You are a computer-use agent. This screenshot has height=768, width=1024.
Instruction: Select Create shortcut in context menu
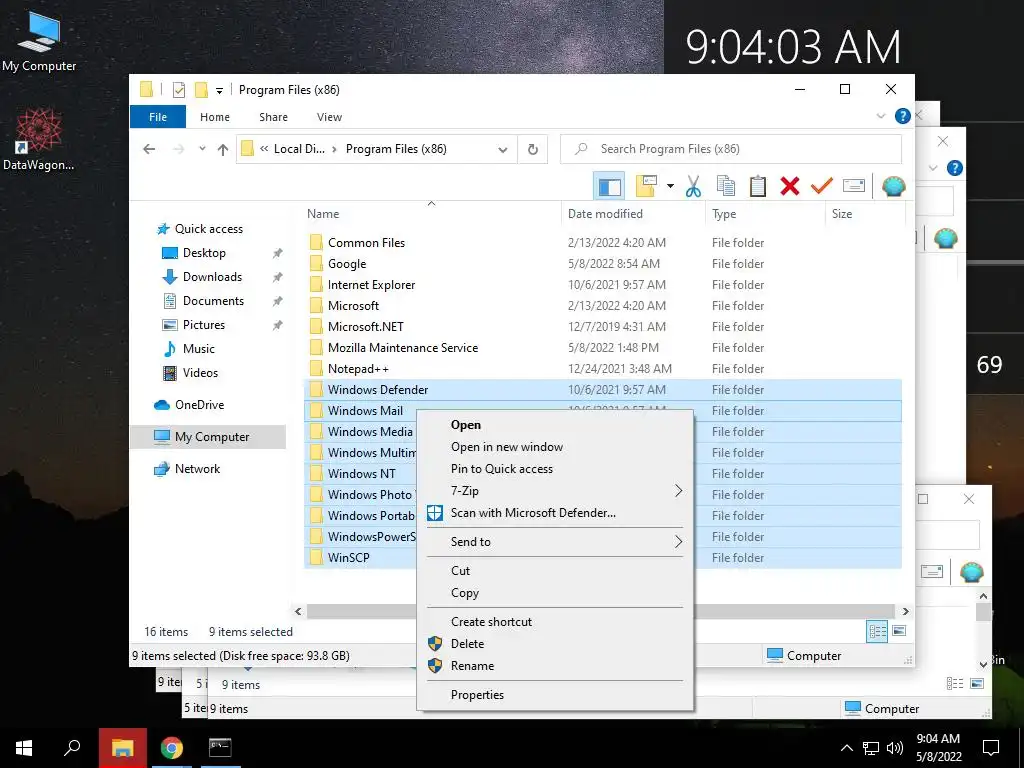pyautogui.click(x=555, y=622)
